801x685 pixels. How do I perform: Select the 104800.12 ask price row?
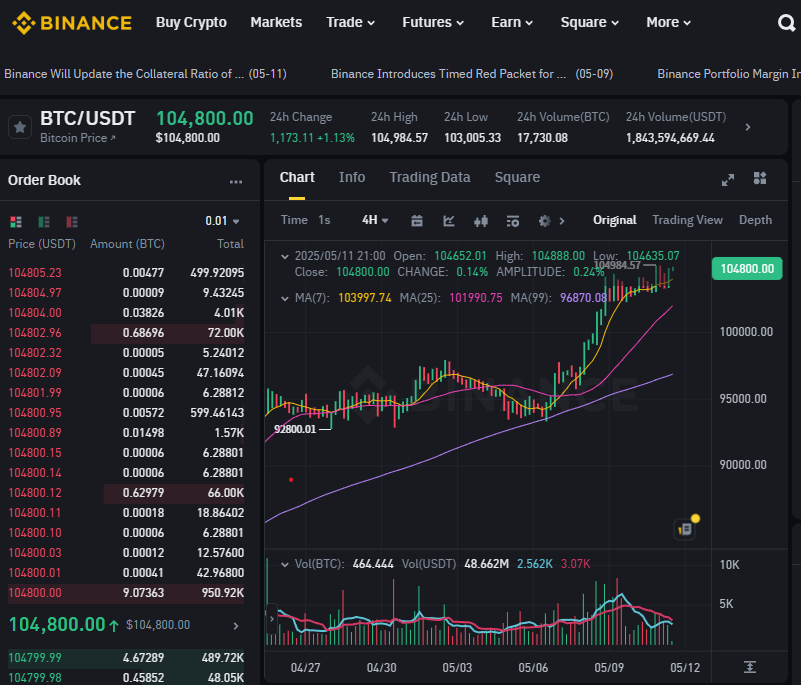(x=126, y=493)
